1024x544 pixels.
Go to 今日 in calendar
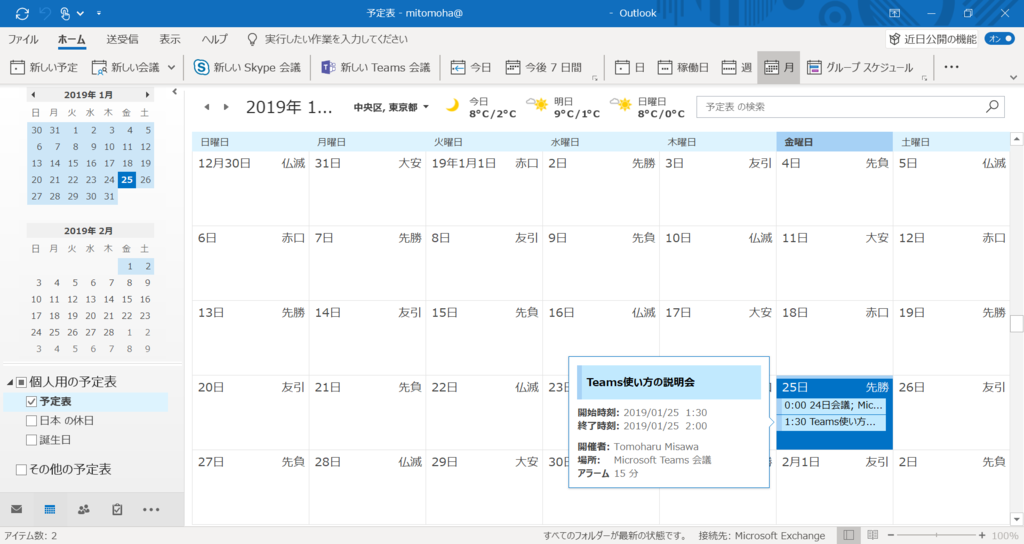click(x=471, y=67)
